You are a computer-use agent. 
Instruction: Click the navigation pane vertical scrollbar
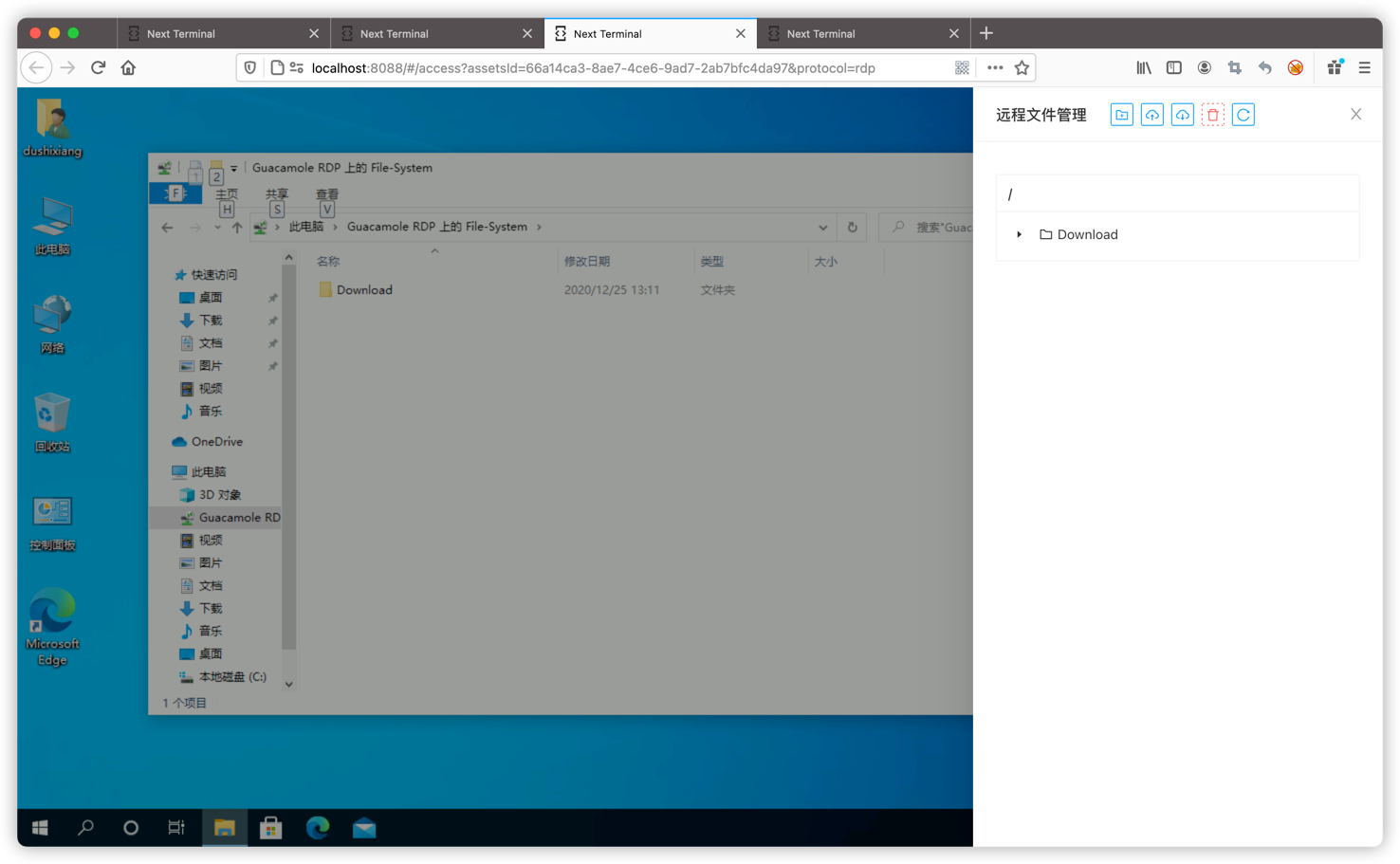tap(288, 455)
